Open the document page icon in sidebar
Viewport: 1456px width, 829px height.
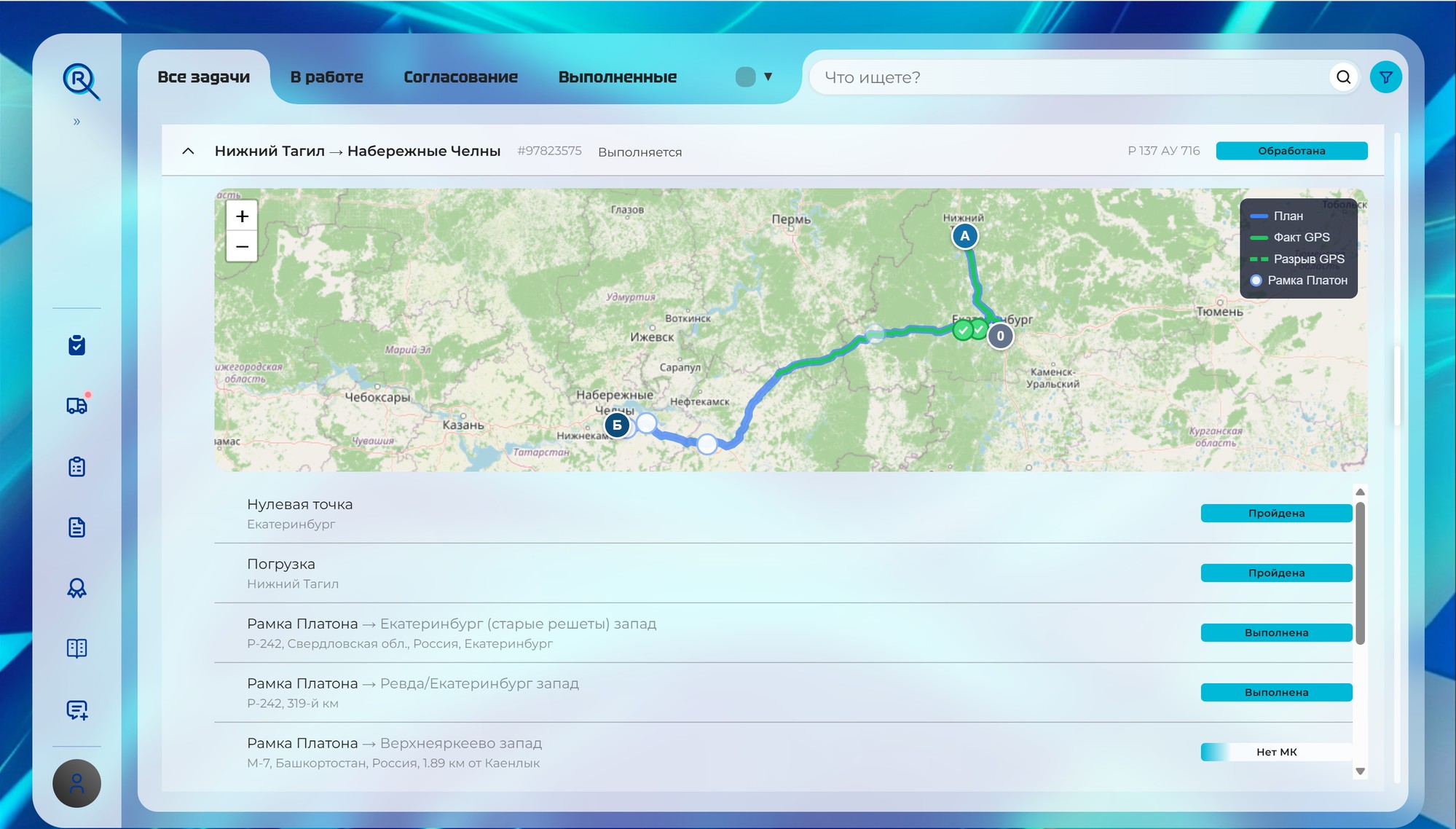[76, 527]
